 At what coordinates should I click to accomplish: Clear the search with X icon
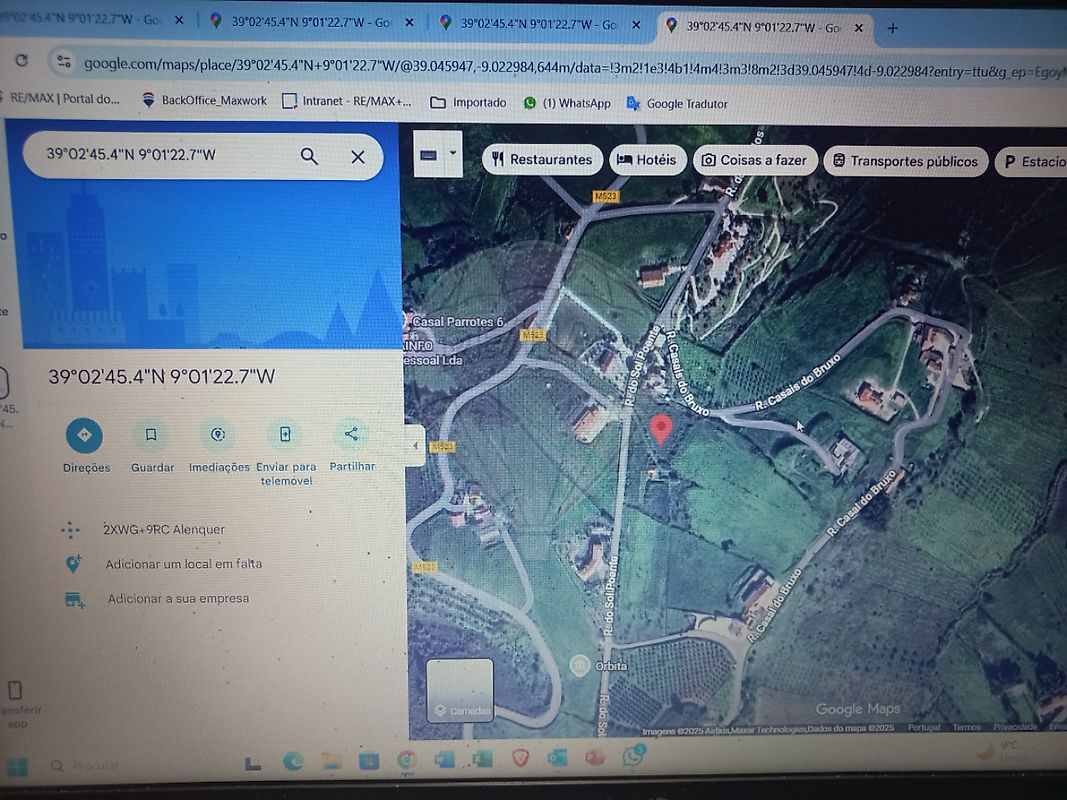pos(358,156)
